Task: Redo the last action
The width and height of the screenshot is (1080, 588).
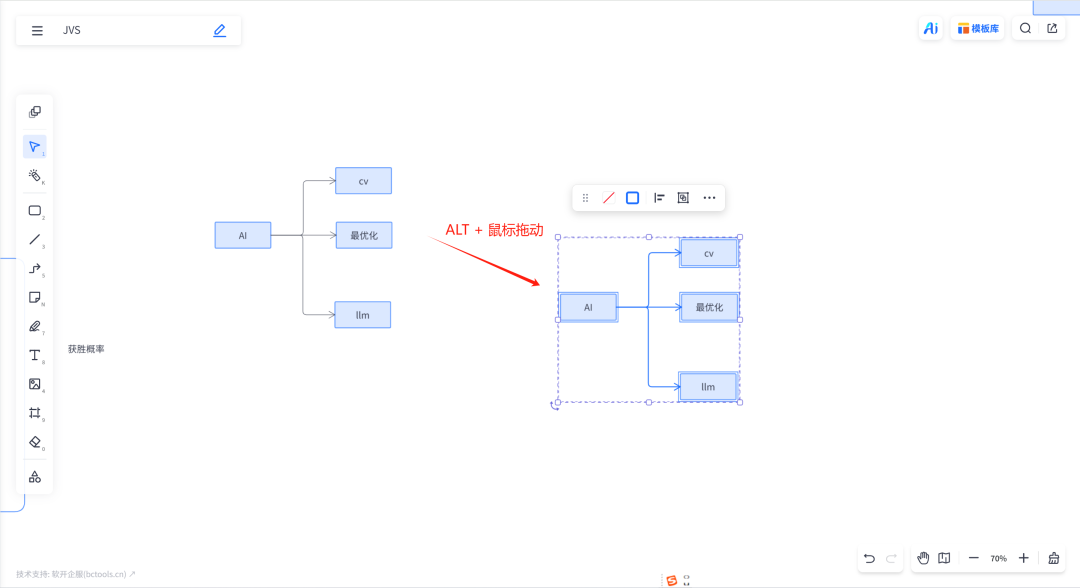Action: coord(891,558)
